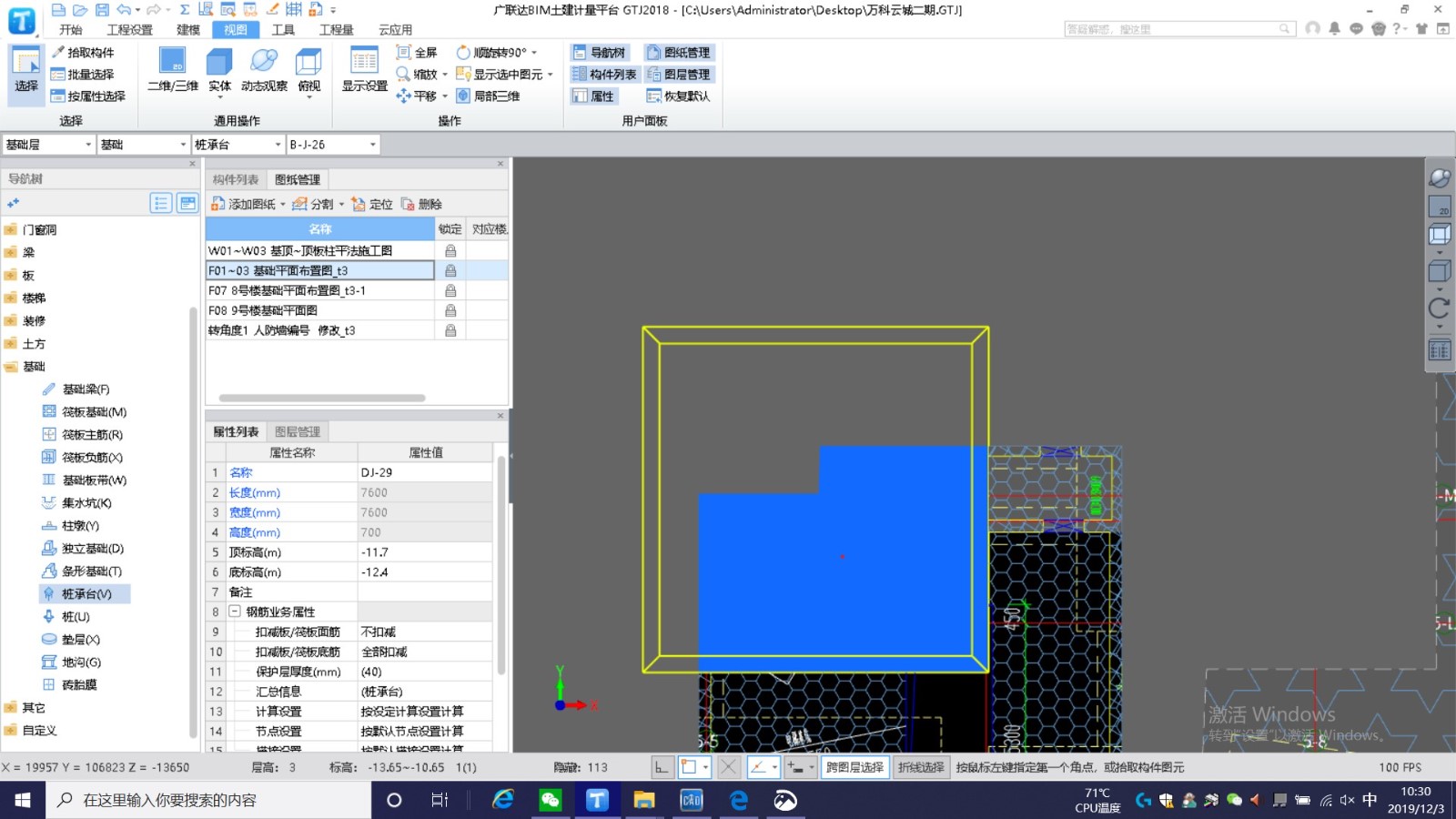Click the 拾取构件 pick component tool
Screen dimensions: 1456x819
point(83,53)
